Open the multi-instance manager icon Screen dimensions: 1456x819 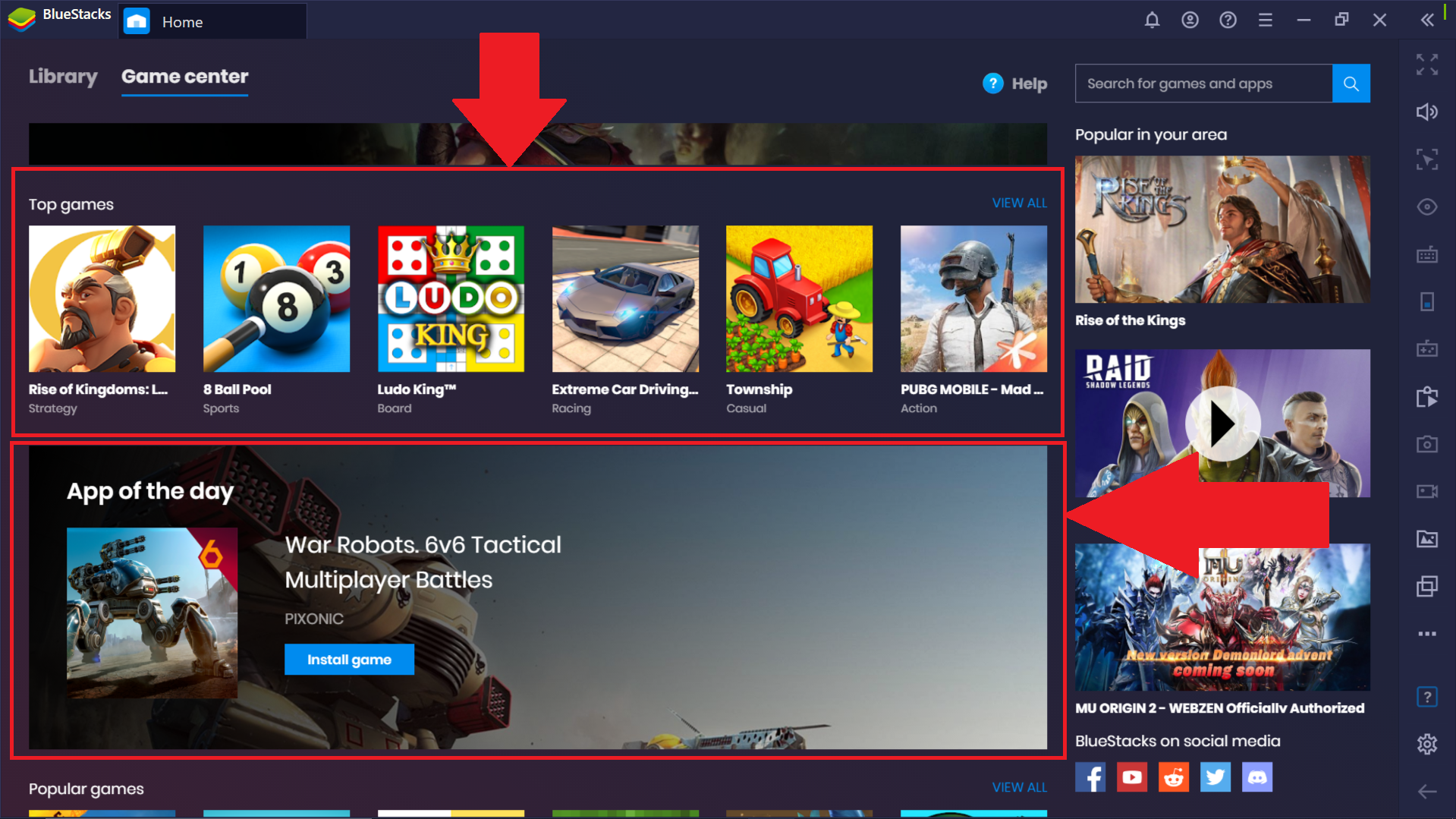[1427, 587]
